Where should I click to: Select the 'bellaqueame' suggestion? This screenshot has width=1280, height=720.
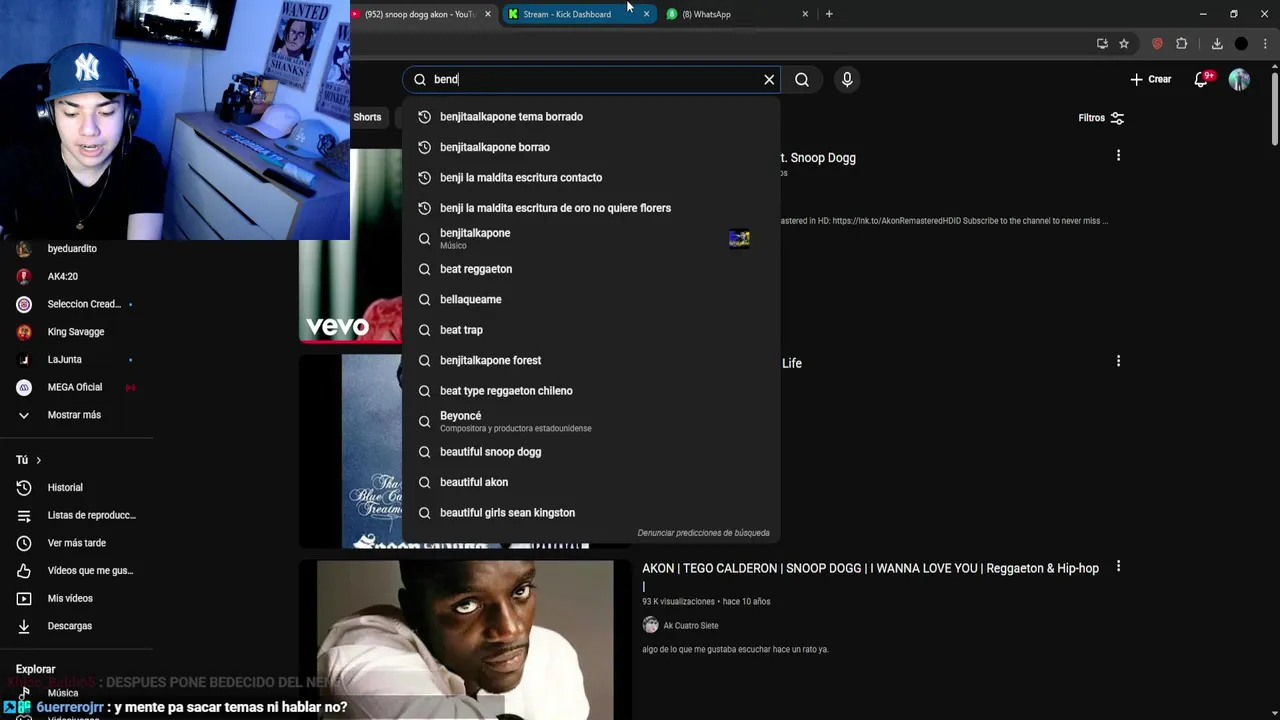pyautogui.click(x=590, y=299)
